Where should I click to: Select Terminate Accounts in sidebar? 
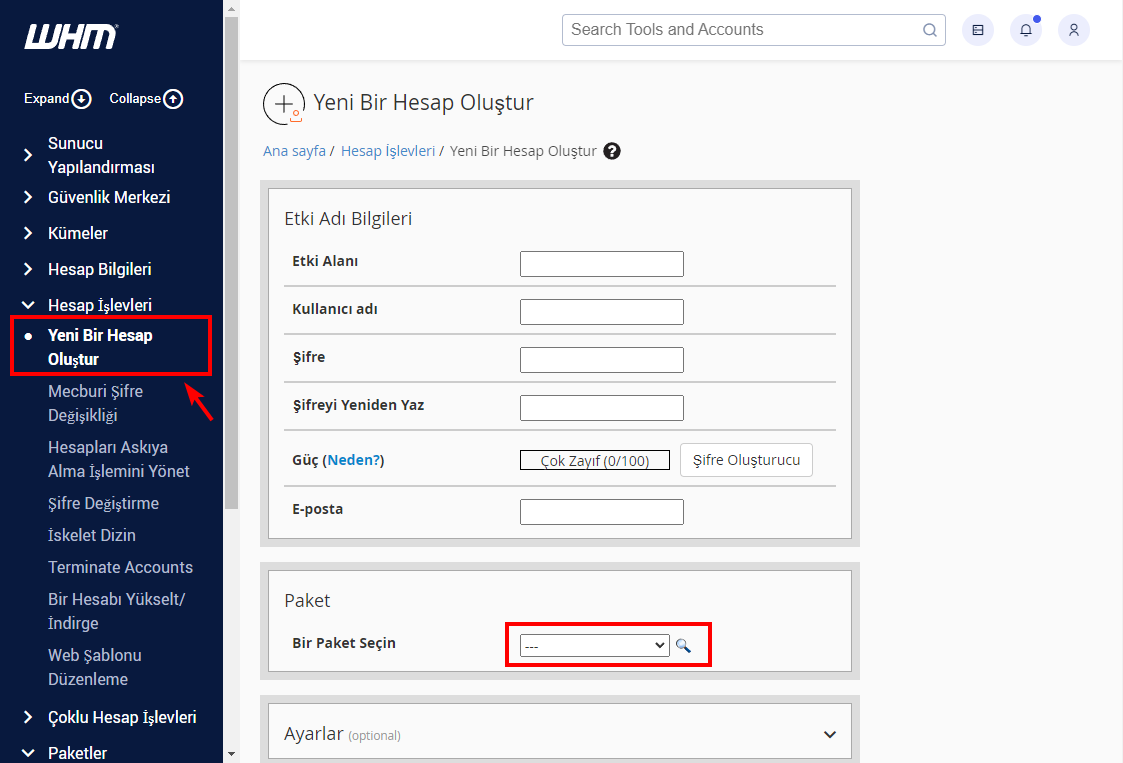click(120, 567)
